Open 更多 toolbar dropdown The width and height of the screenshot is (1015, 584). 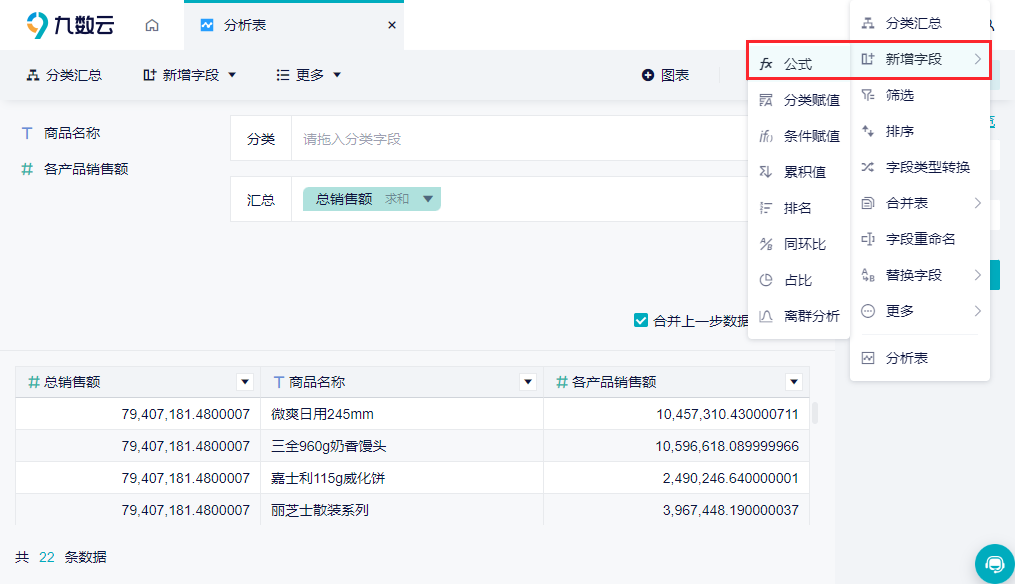pos(308,75)
